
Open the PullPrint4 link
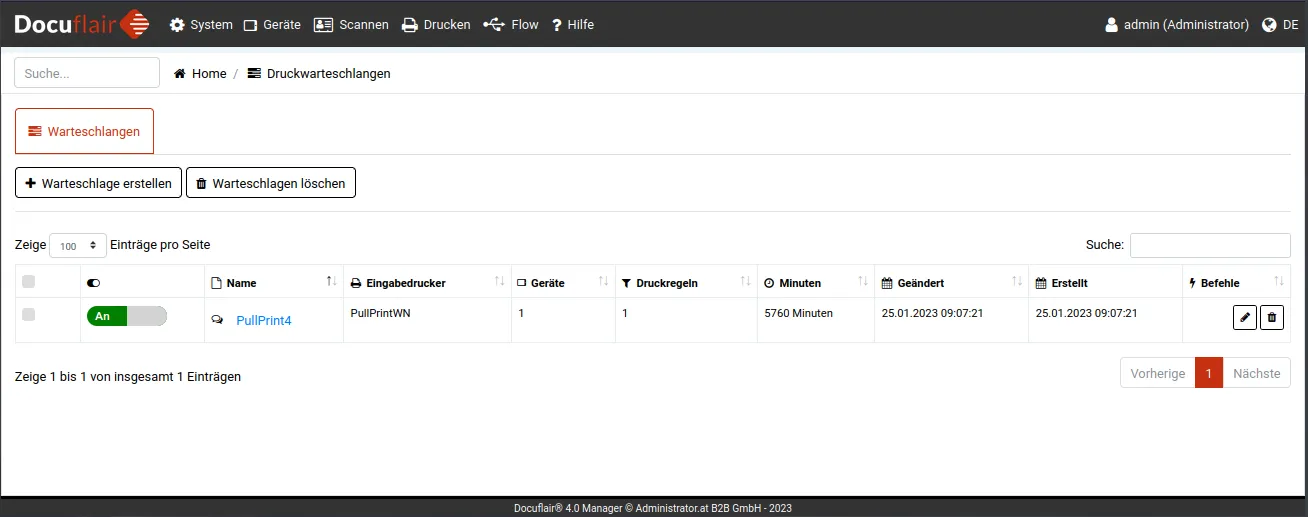263,321
